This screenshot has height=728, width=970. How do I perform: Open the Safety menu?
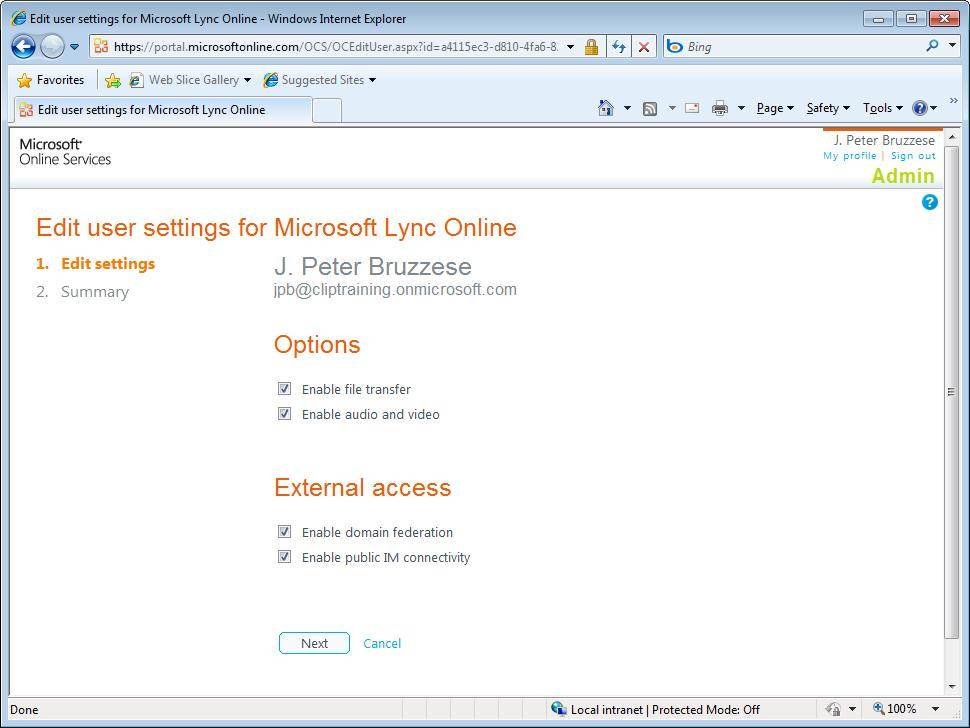[x=828, y=108]
